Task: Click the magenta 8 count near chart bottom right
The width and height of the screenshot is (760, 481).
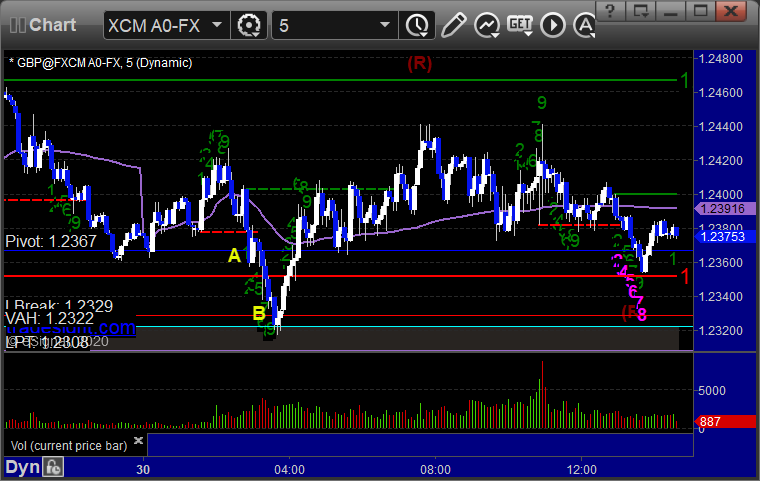Action: point(642,315)
